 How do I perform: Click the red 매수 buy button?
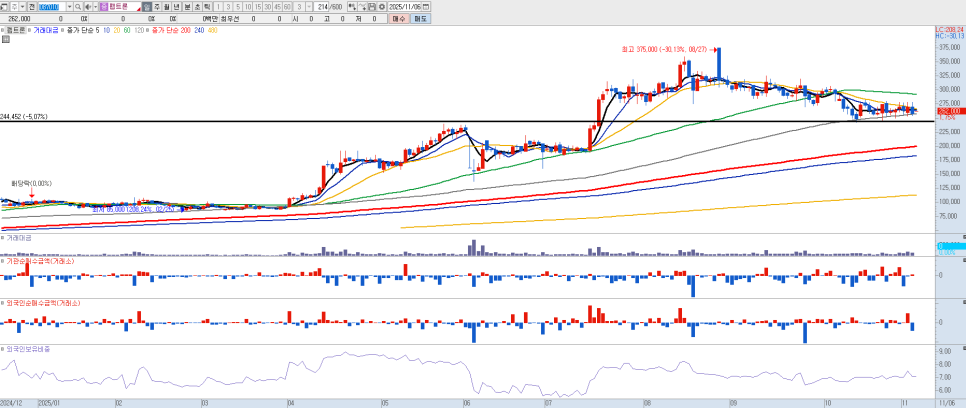click(398, 18)
